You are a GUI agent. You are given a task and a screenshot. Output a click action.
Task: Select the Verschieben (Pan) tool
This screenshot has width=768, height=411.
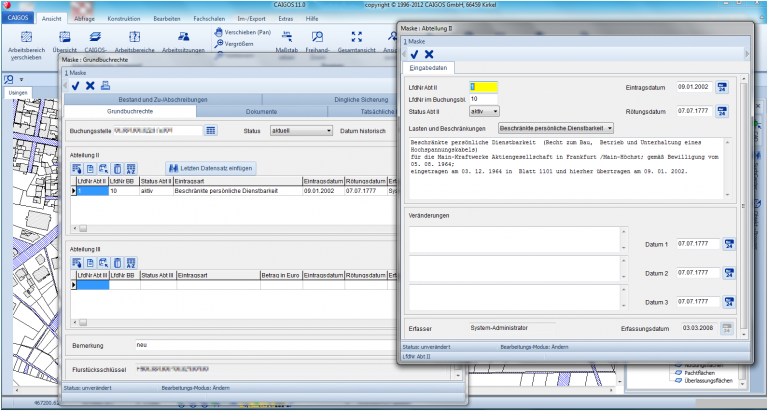click(x=243, y=32)
